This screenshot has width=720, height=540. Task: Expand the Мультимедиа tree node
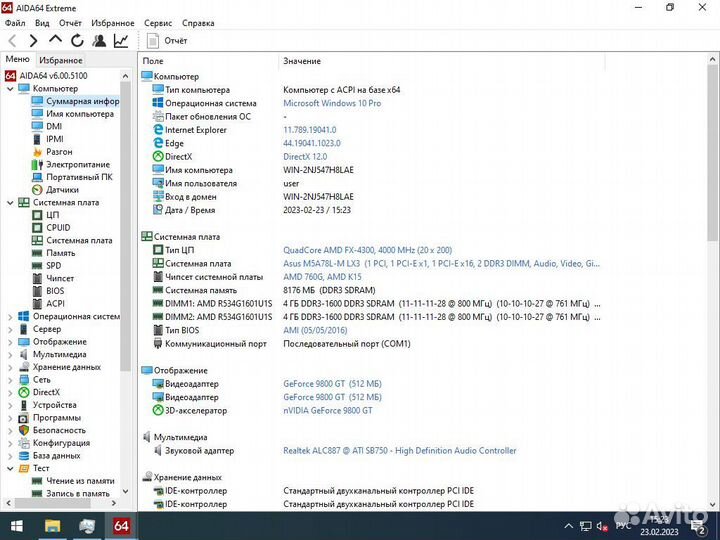coord(10,354)
